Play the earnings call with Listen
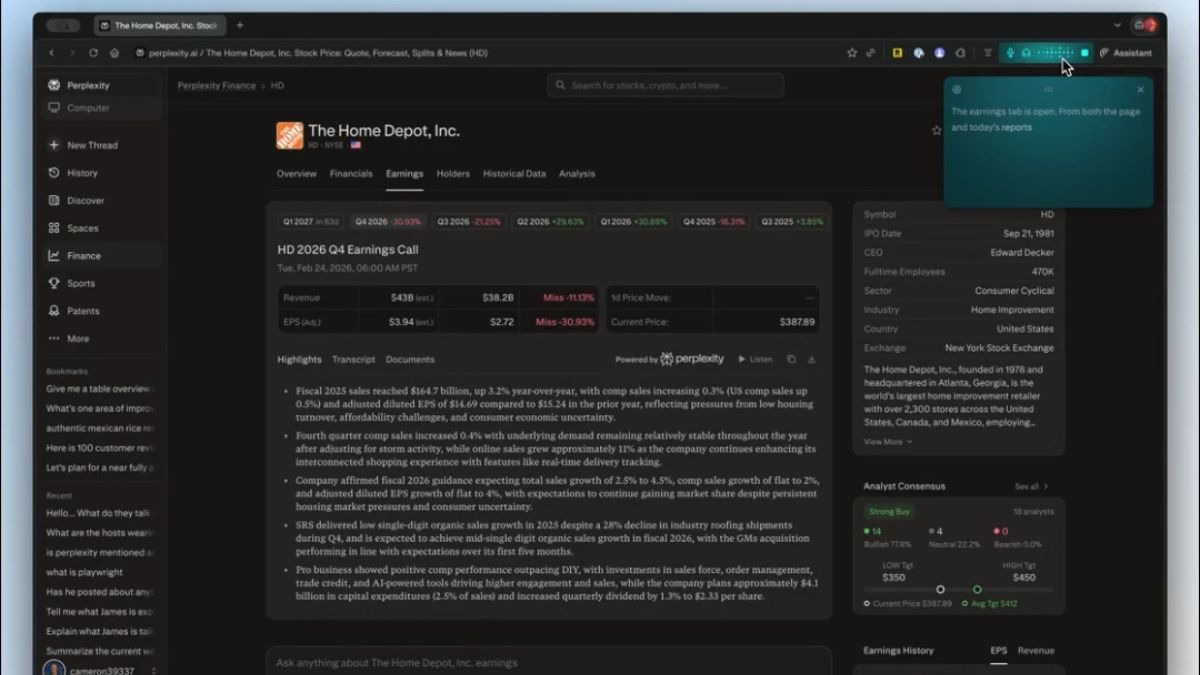 tap(755, 359)
